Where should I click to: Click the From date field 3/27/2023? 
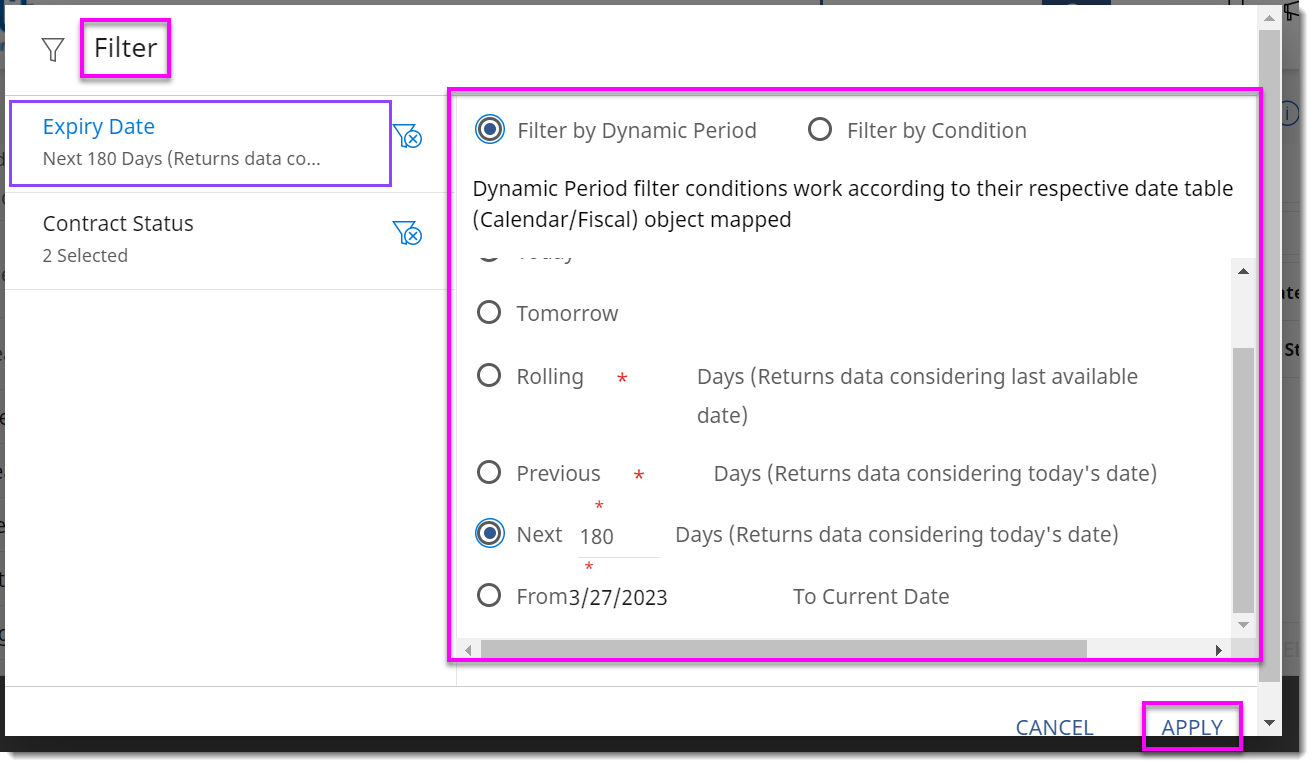[618, 598]
